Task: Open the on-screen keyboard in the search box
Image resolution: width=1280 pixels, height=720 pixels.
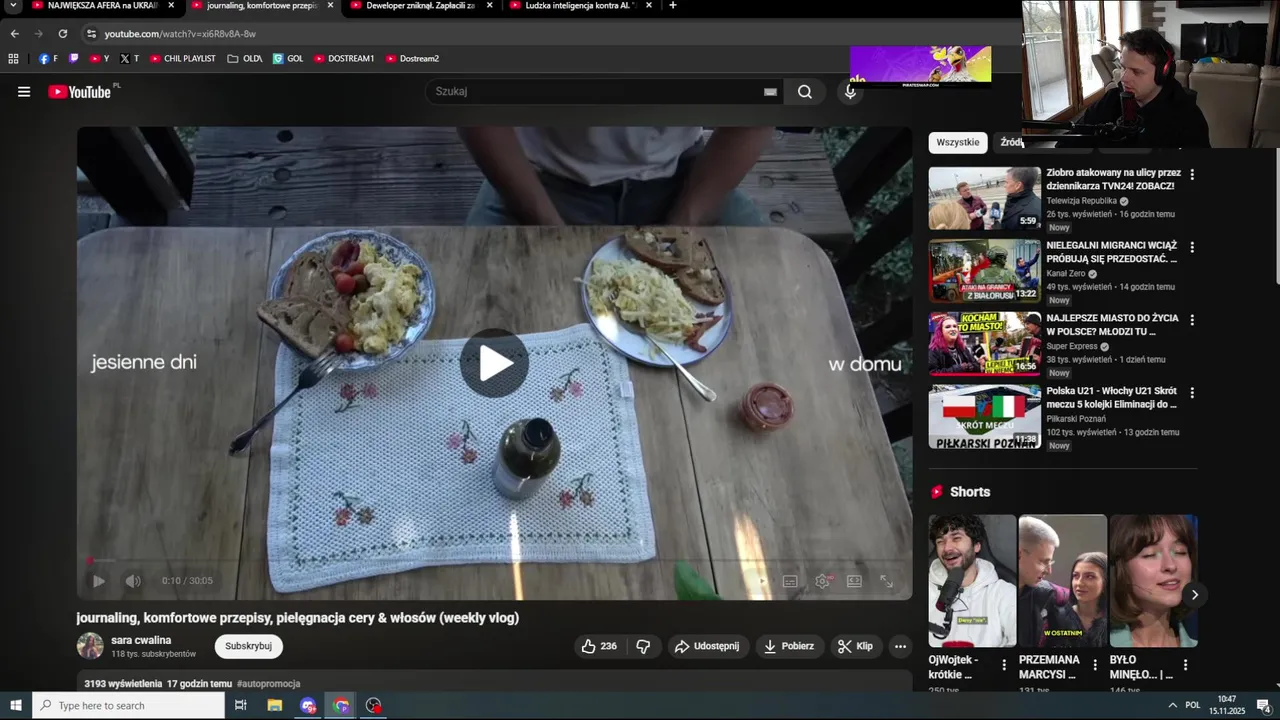Action: point(770,92)
